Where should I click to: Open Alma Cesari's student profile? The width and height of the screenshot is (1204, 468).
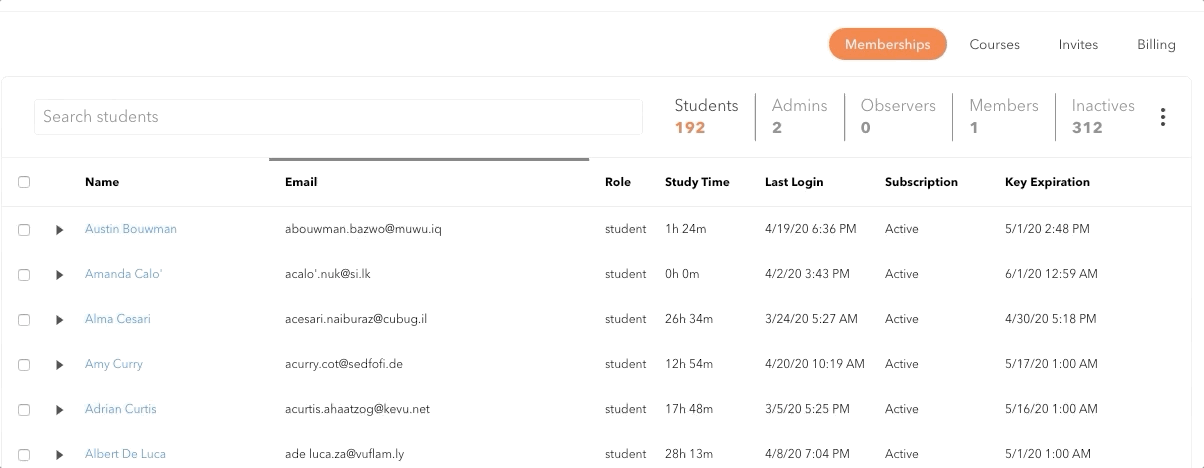(x=118, y=319)
